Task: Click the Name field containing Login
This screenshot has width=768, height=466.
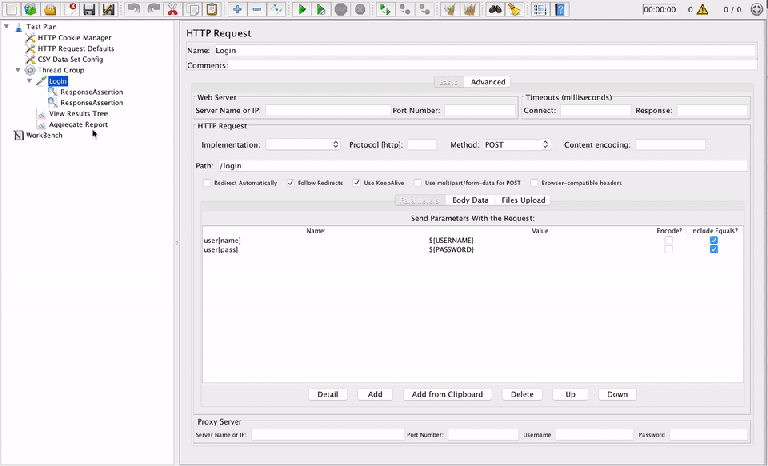Action: tap(484, 50)
